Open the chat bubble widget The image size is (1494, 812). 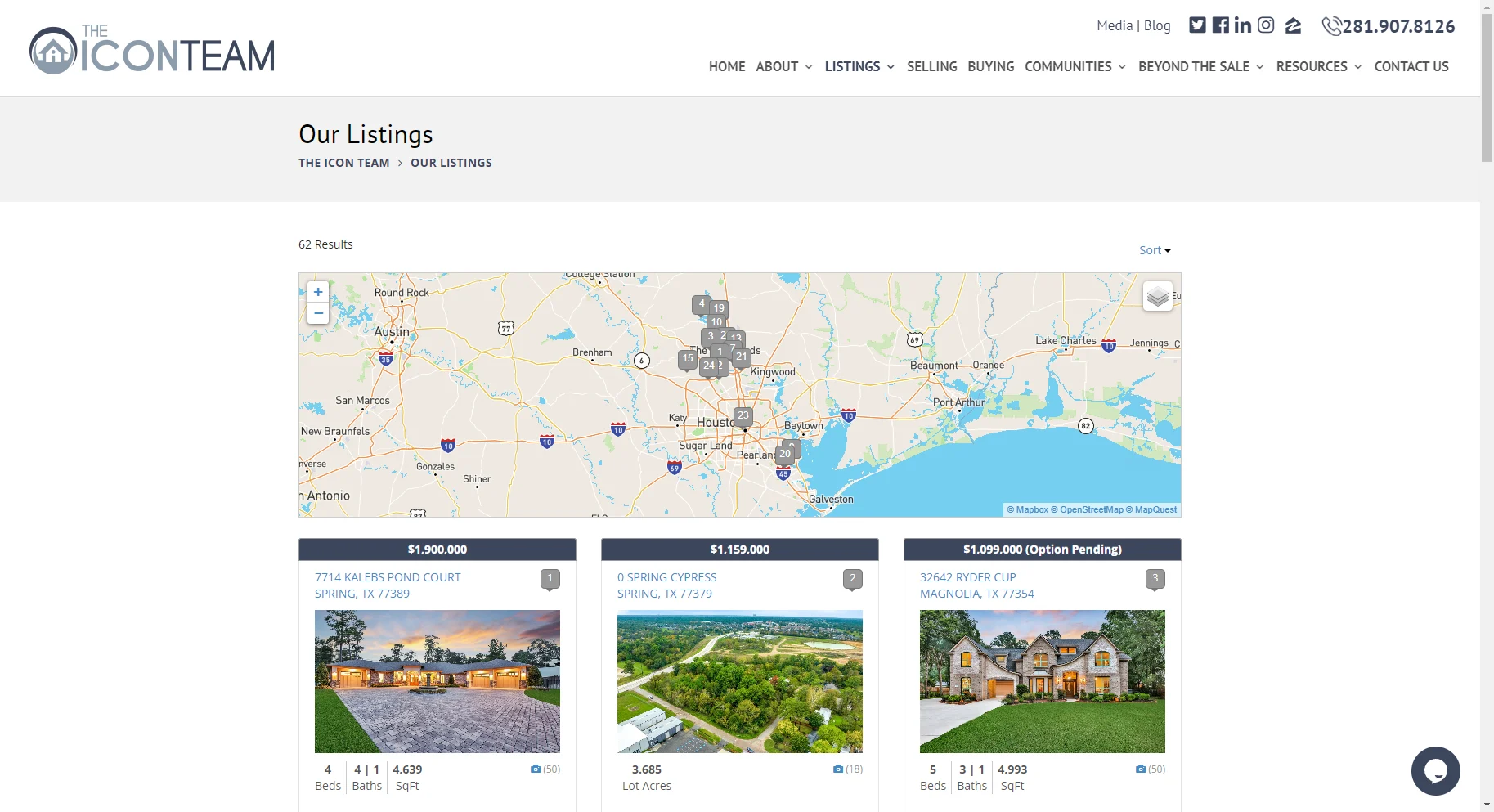1435,771
